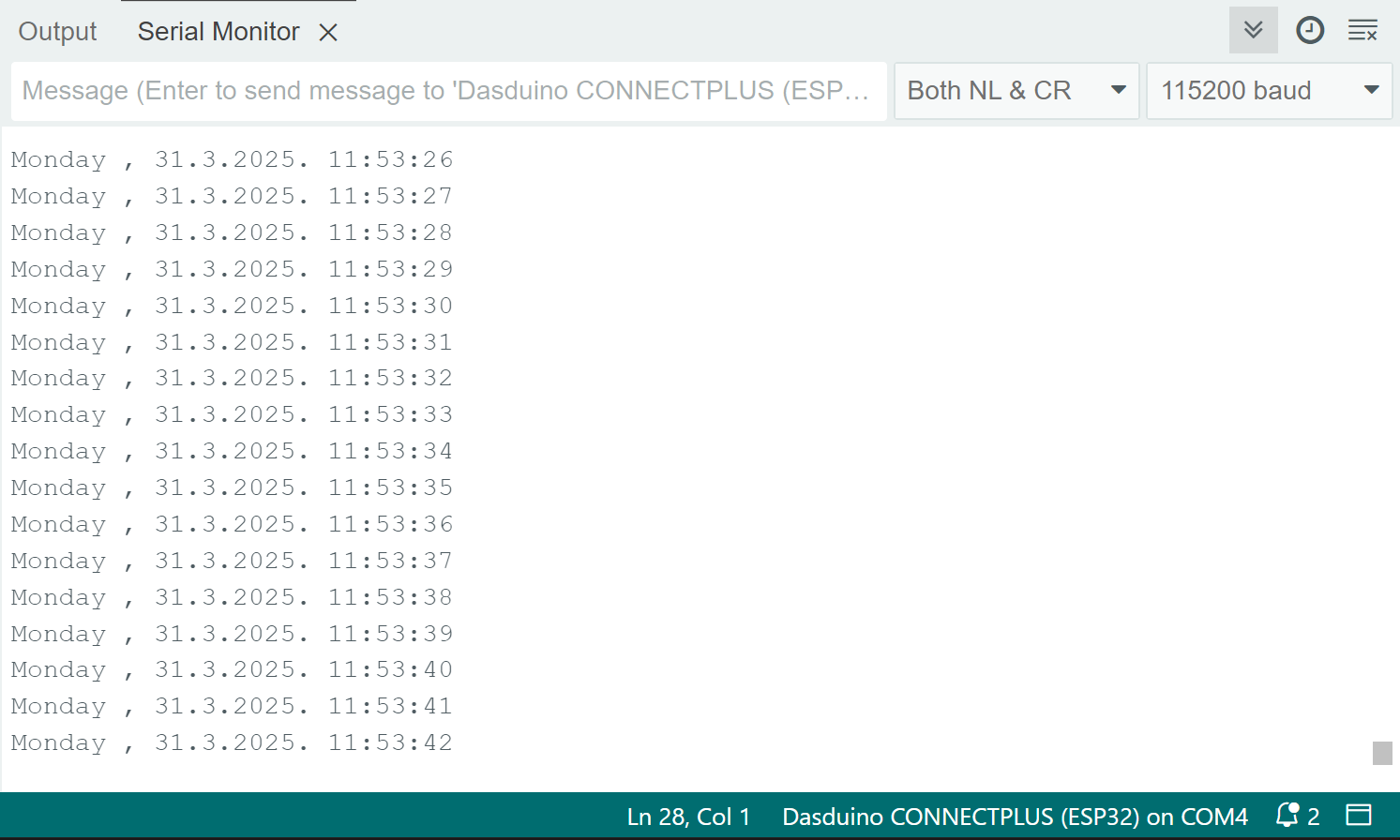Image resolution: width=1400 pixels, height=840 pixels.
Task: Click the output line with time 11:53:30
Action: pos(232,306)
